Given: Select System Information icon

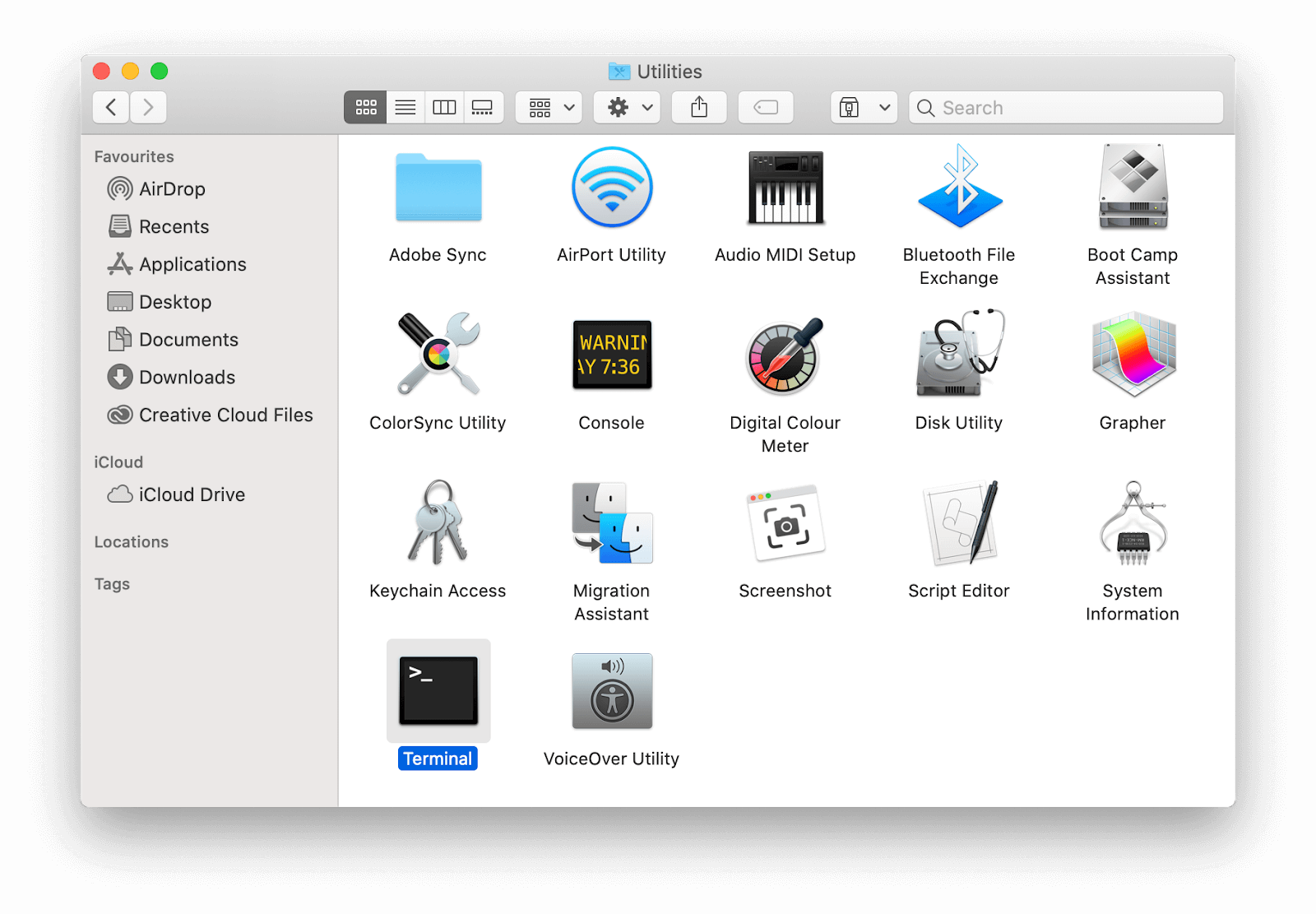Looking at the screenshot, I should pyautogui.click(x=1133, y=522).
